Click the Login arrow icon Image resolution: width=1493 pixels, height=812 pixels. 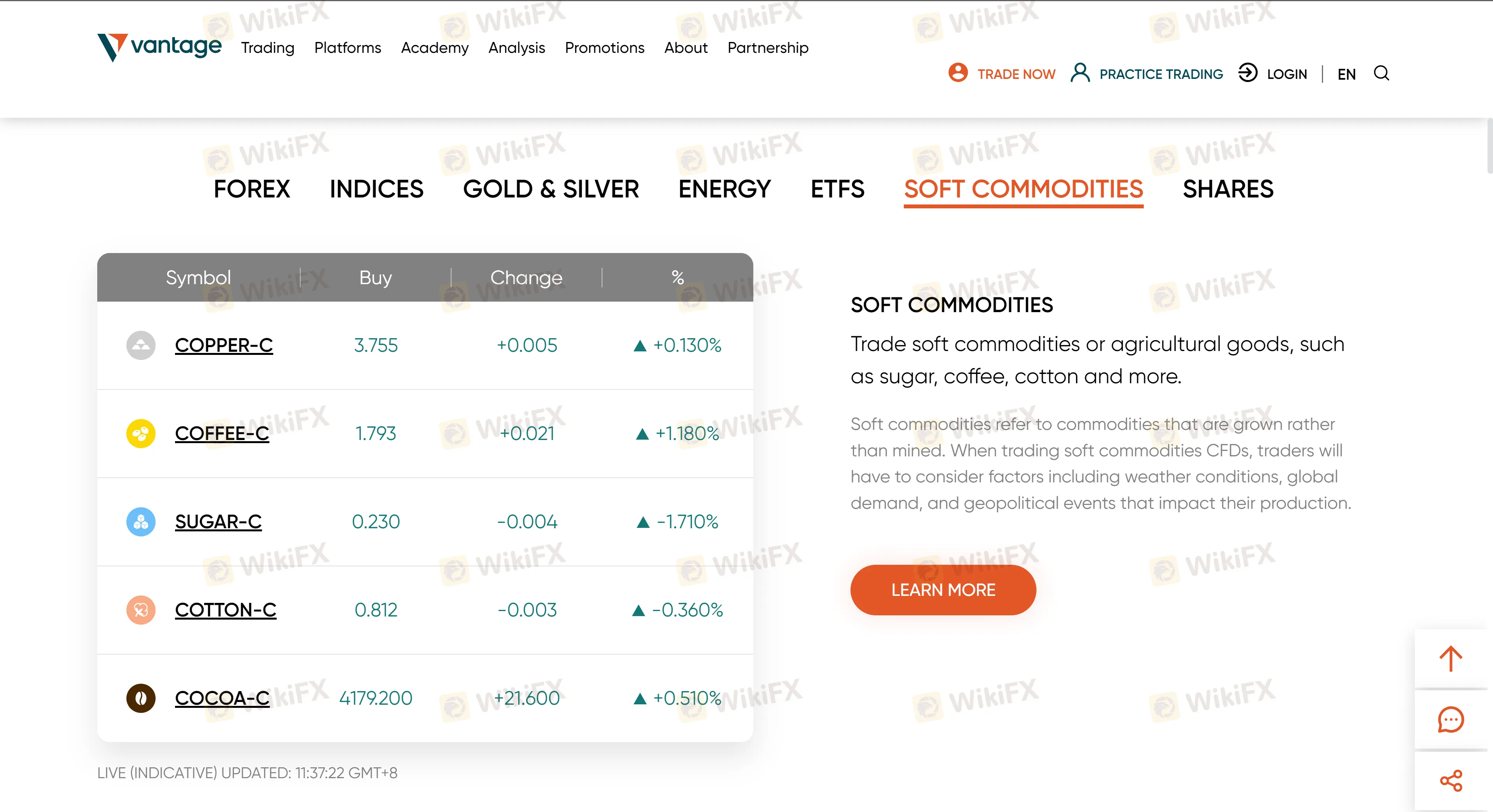tap(1248, 73)
